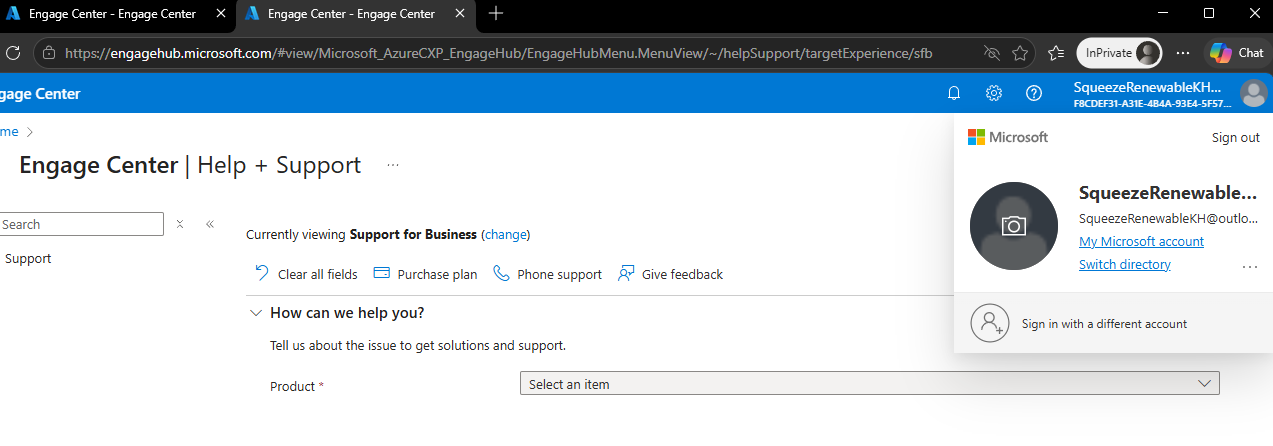Image resolution: width=1273 pixels, height=446 pixels.
Task: Click the Microsoft logo in account panel
Action: pyautogui.click(x=1008, y=137)
